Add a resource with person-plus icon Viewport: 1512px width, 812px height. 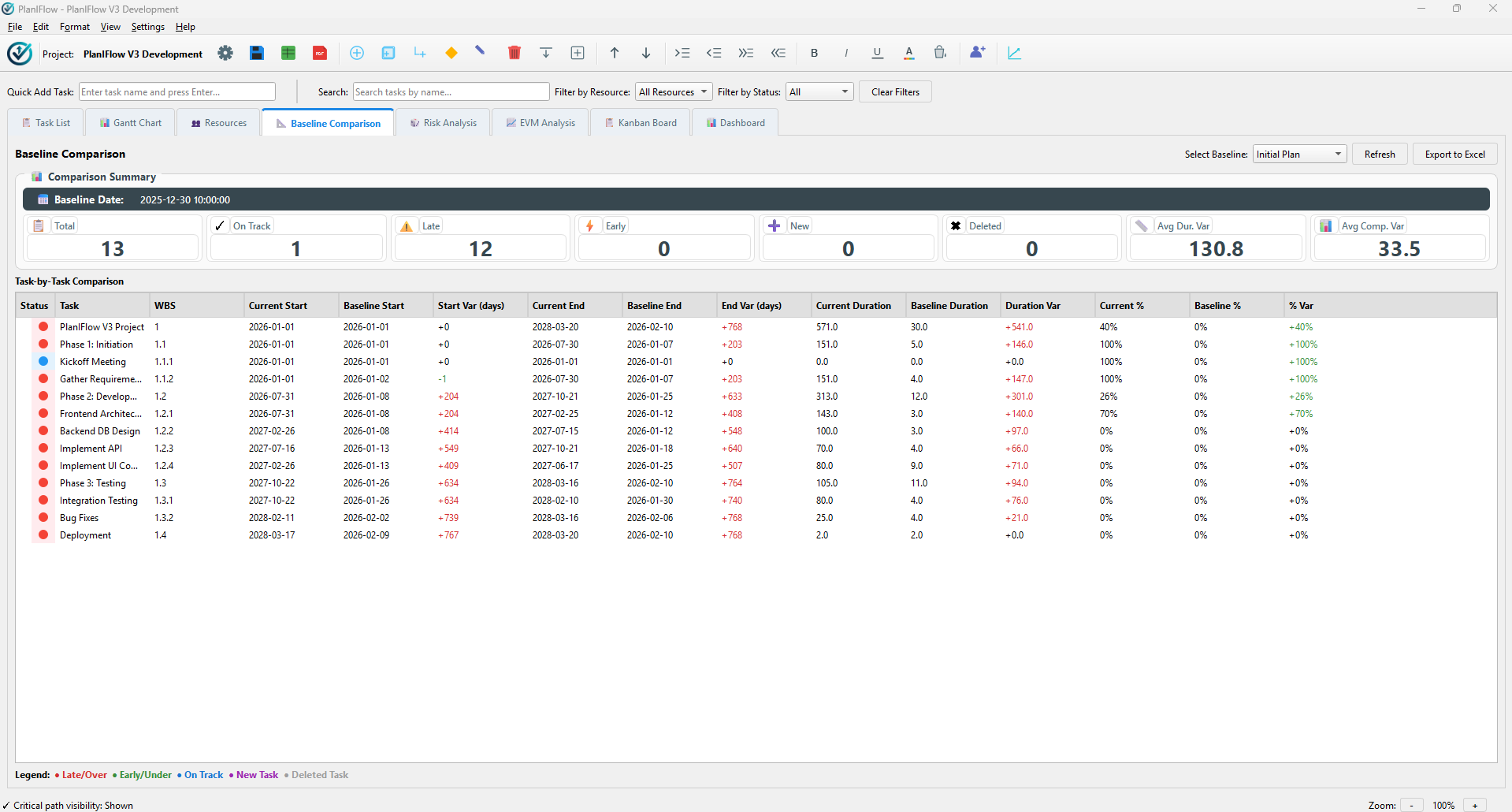pyautogui.click(x=978, y=53)
